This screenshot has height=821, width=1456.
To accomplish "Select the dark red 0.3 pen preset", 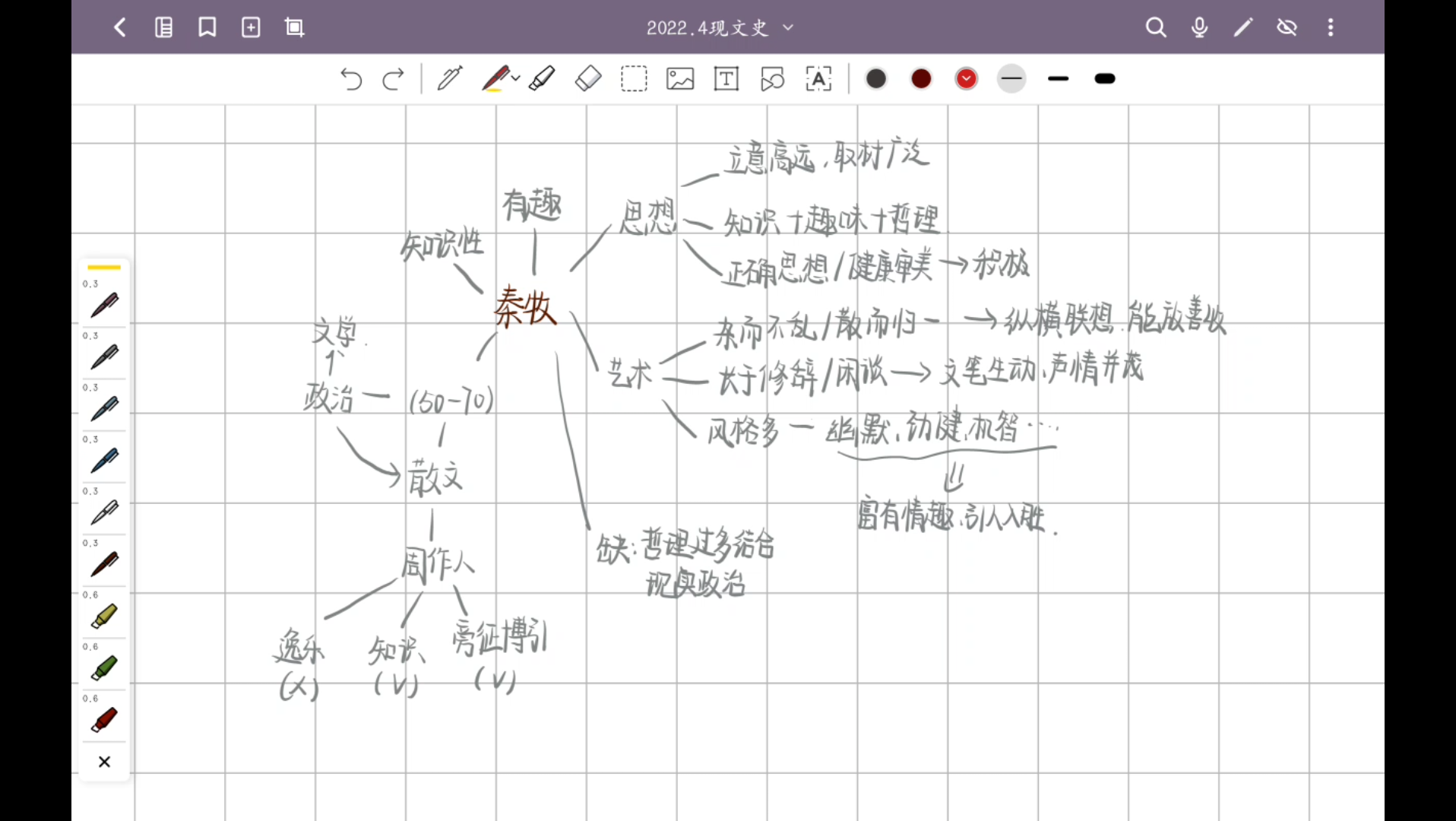I will click(104, 564).
